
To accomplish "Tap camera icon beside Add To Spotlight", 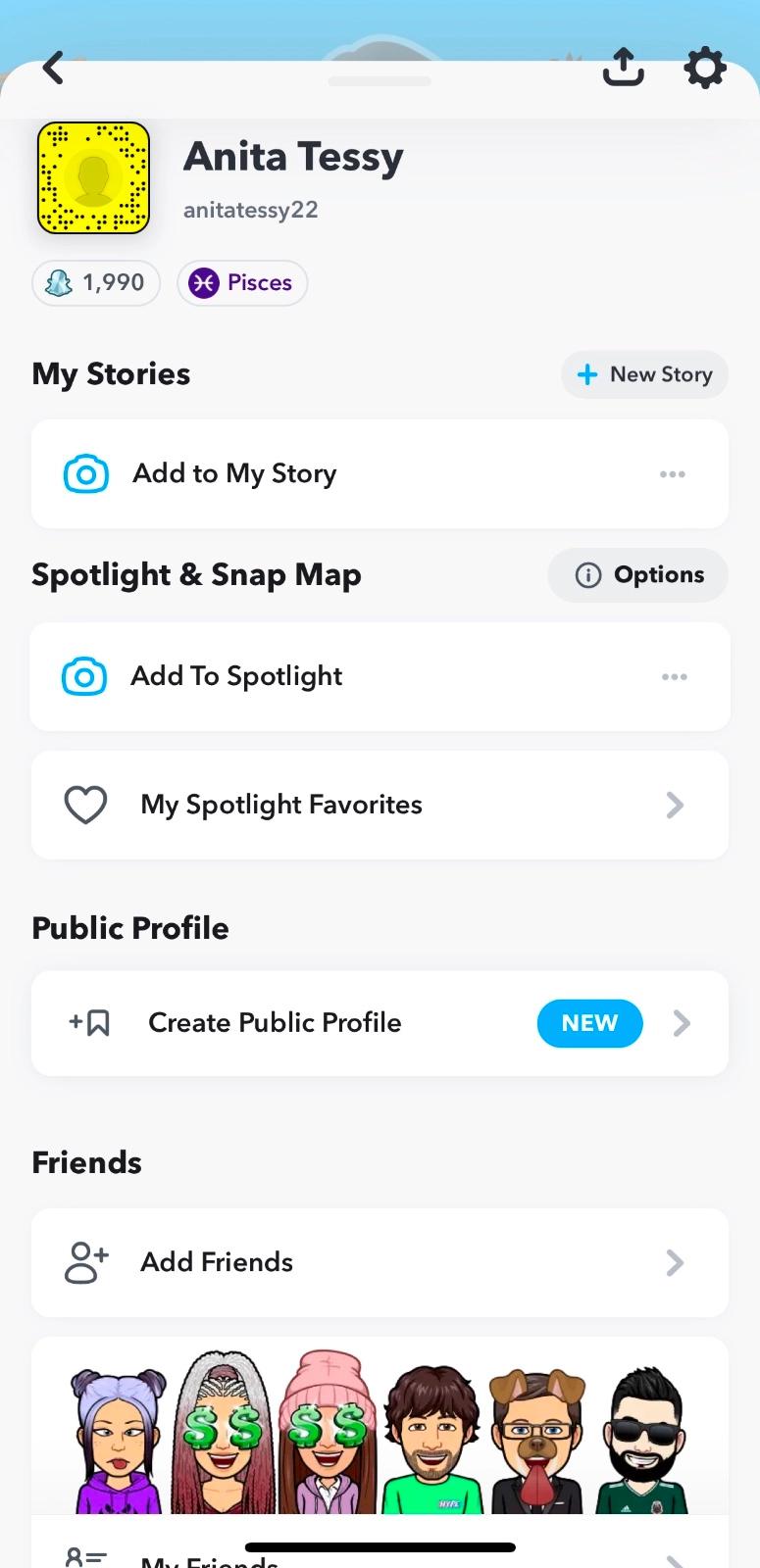I will tap(84, 676).
